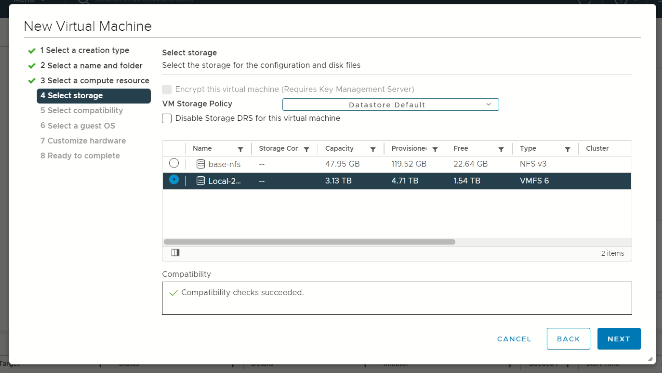The width and height of the screenshot is (662, 373).
Task: Select the base-nfs datastore radio button
Action: click(x=174, y=163)
